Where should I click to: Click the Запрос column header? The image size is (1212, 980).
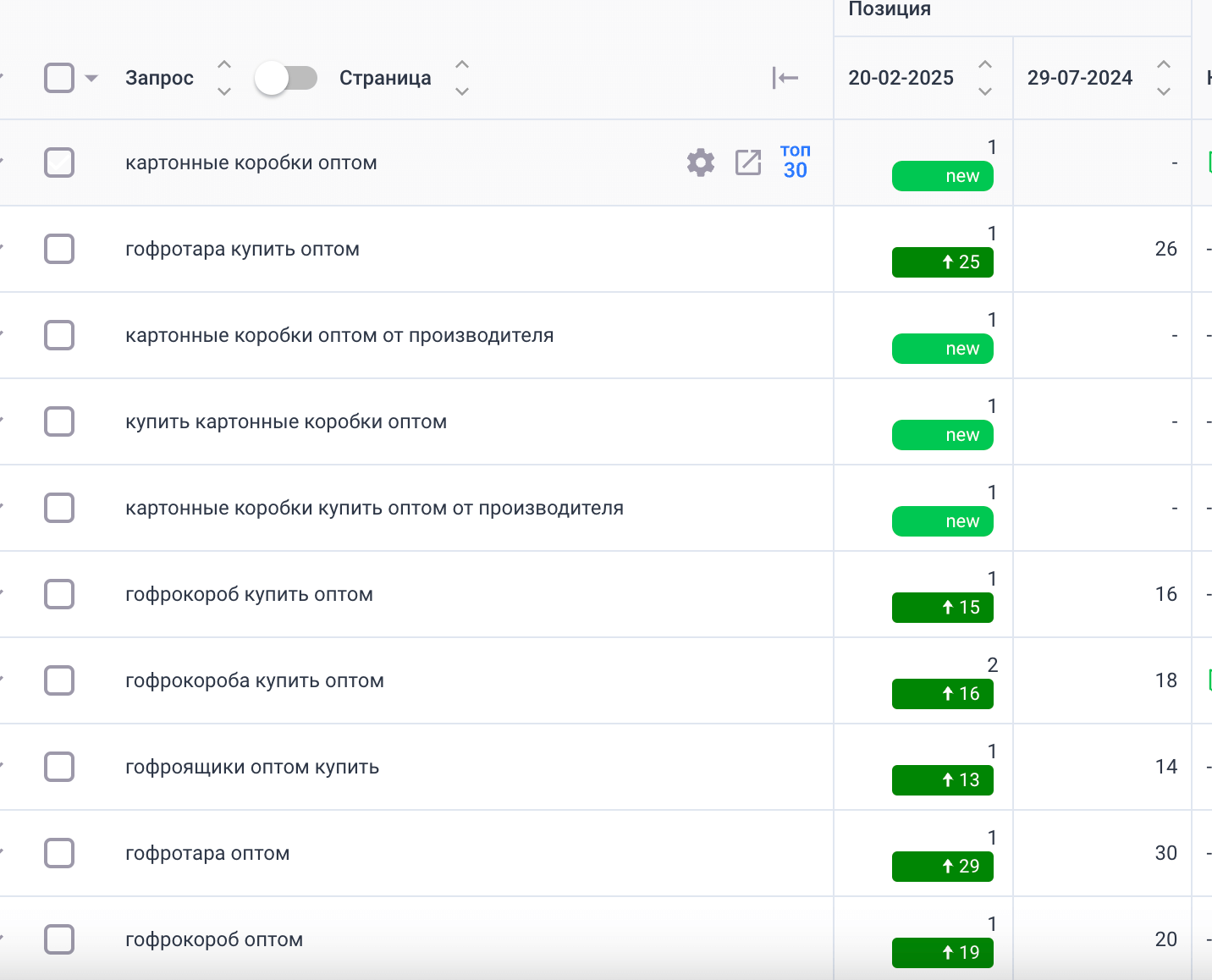tap(159, 78)
